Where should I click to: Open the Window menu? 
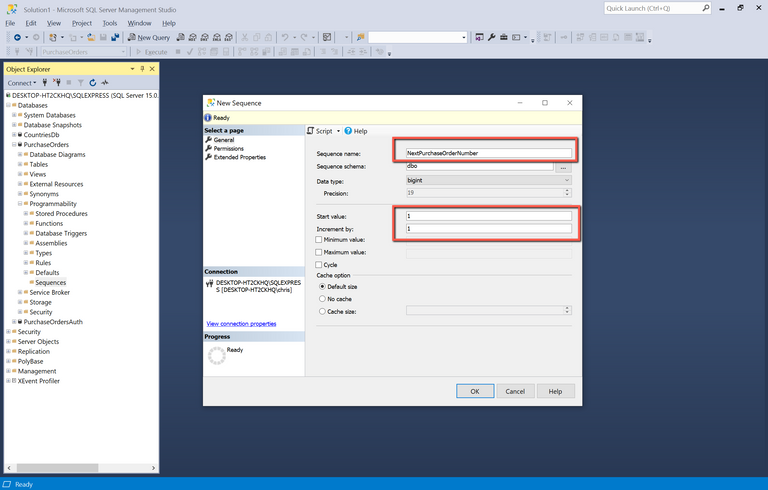[139, 23]
